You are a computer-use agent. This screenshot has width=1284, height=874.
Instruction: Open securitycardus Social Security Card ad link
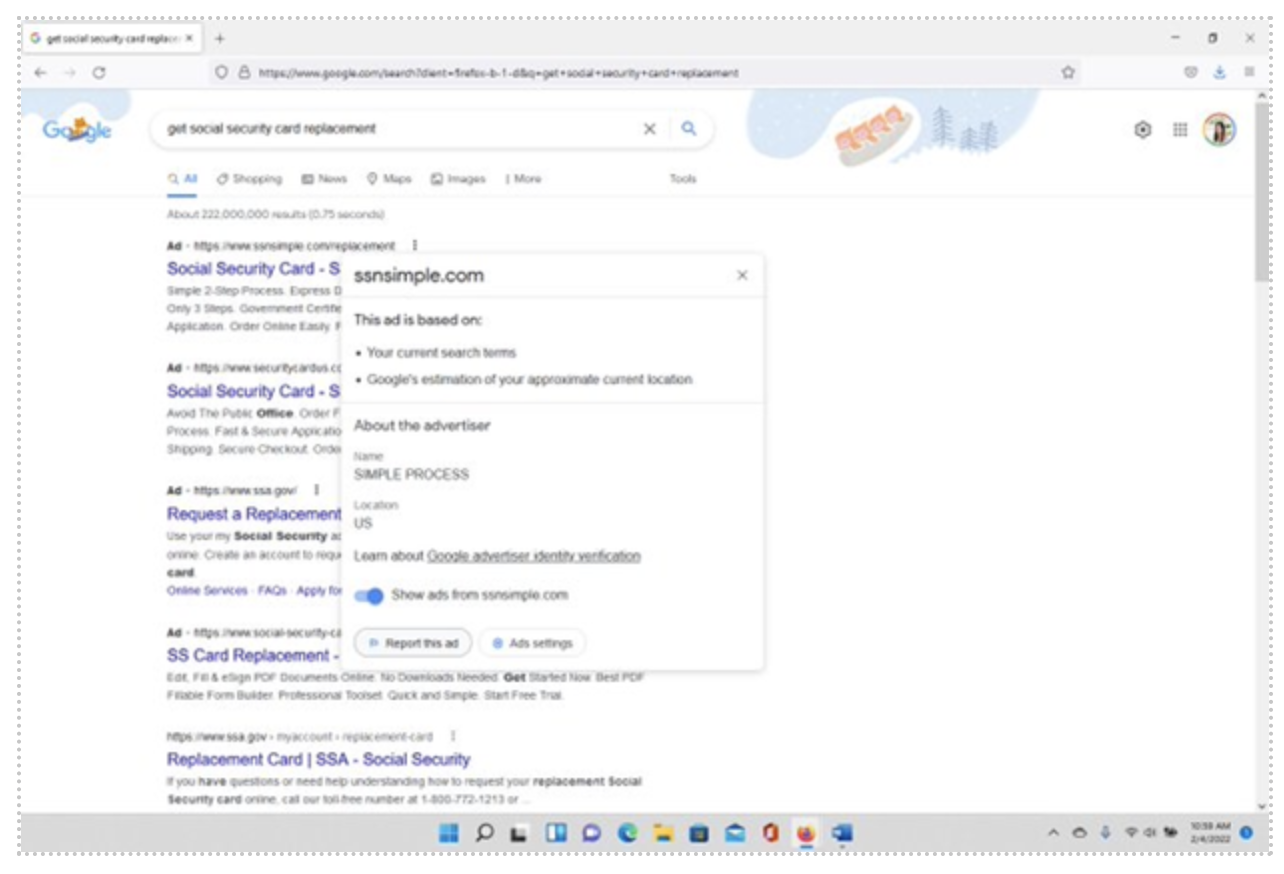254,391
